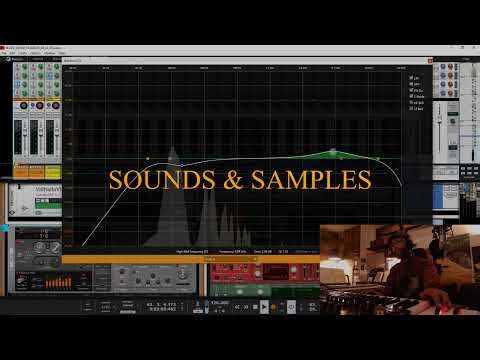
Task: Click the top red knob in the master section
Action: coord(450,67)
